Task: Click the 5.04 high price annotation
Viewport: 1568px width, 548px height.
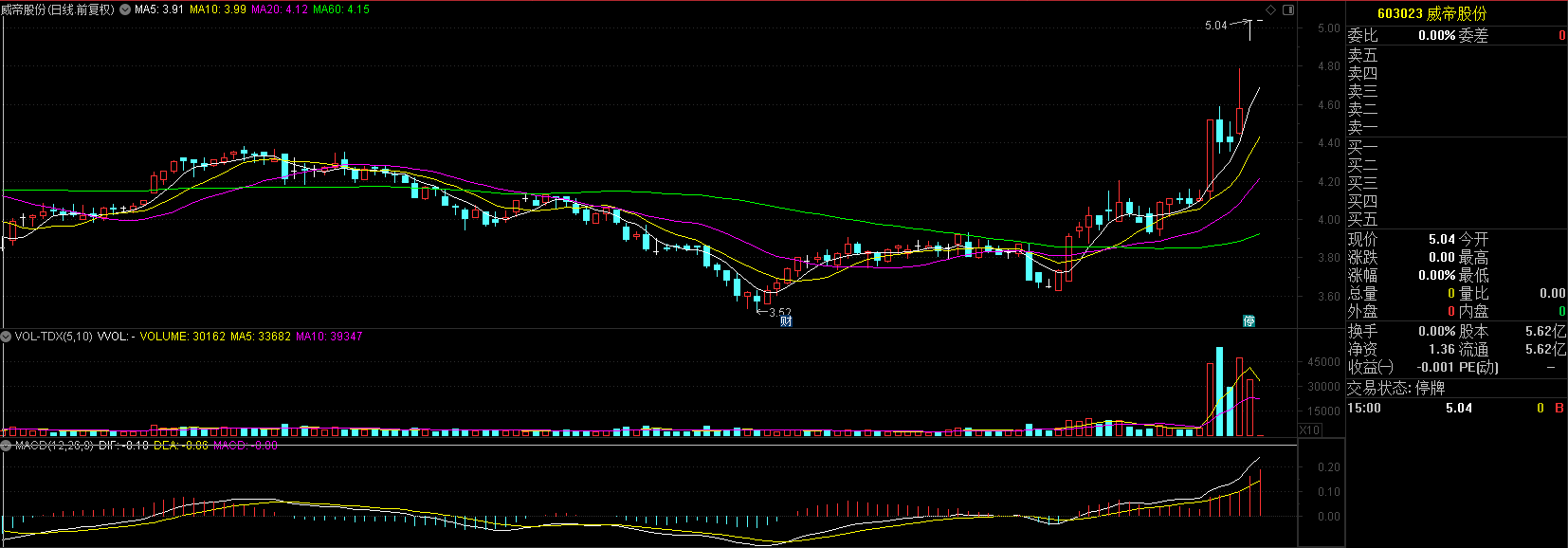Action: pyautogui.click(x=1215, y=26)
